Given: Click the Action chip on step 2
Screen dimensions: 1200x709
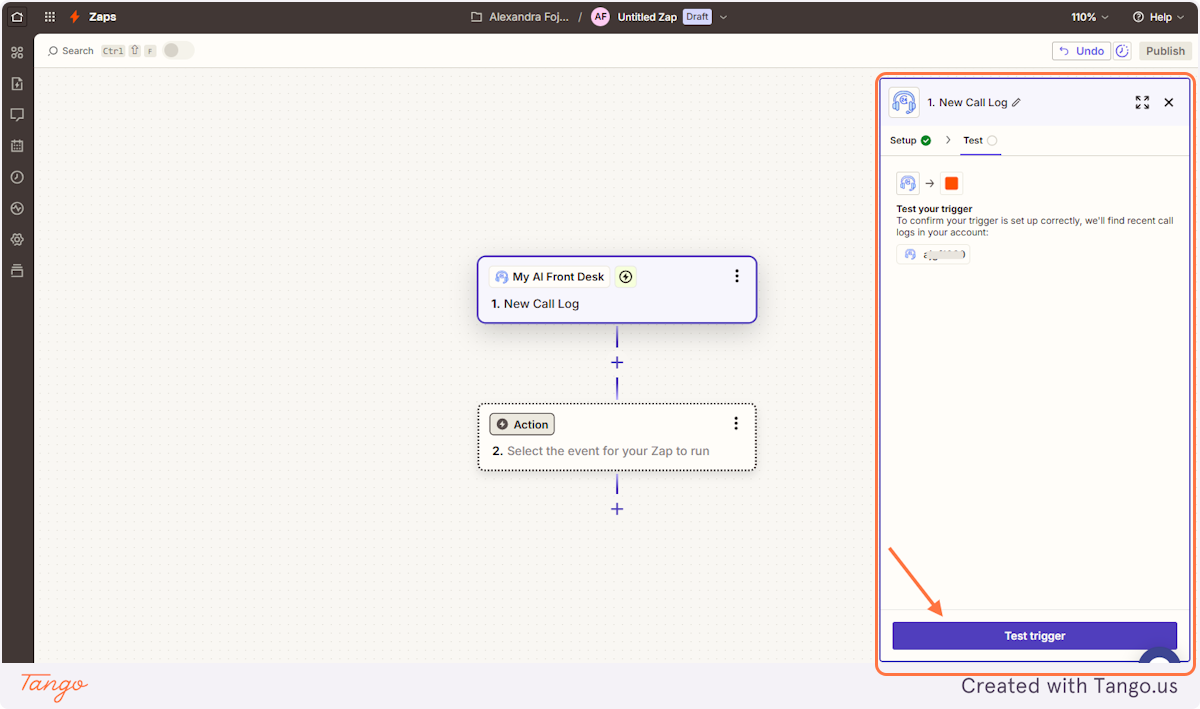Looking at the screenshot, I should click(x=521, y=424).
